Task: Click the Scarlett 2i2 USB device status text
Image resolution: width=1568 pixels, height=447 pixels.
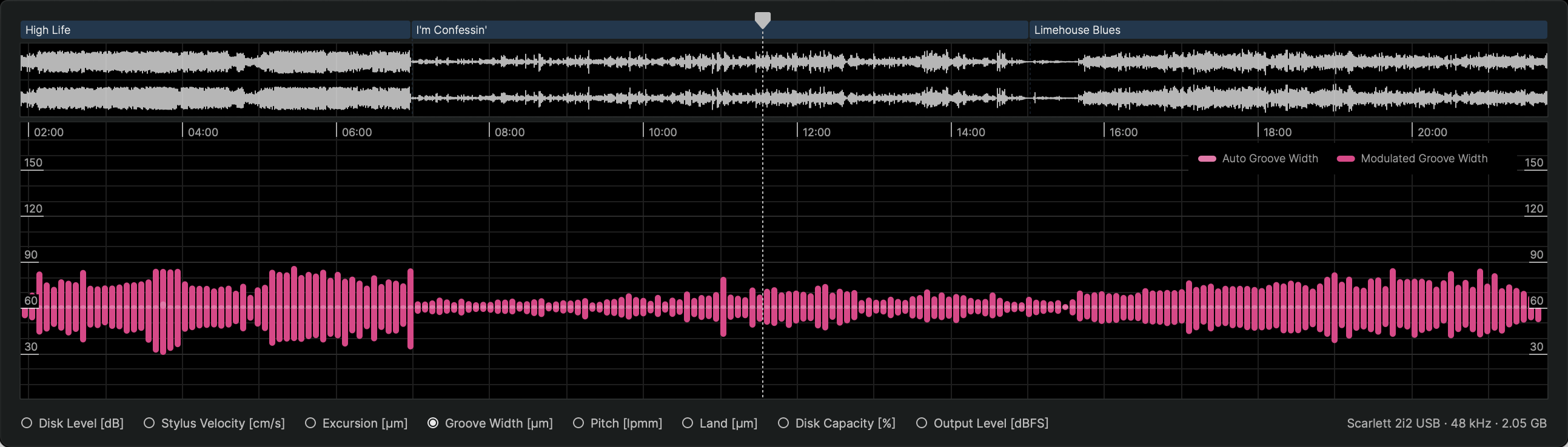Action: click(1446, 423)
